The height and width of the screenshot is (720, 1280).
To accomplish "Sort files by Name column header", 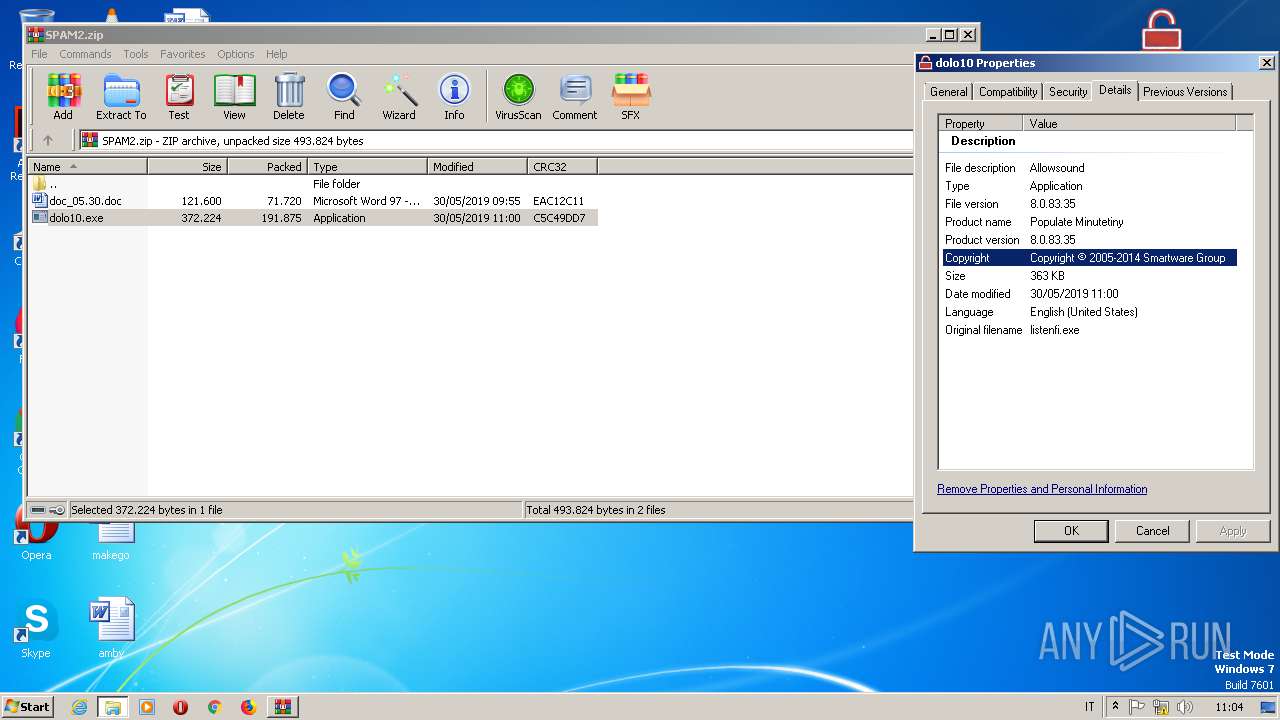I will point(88,166).
